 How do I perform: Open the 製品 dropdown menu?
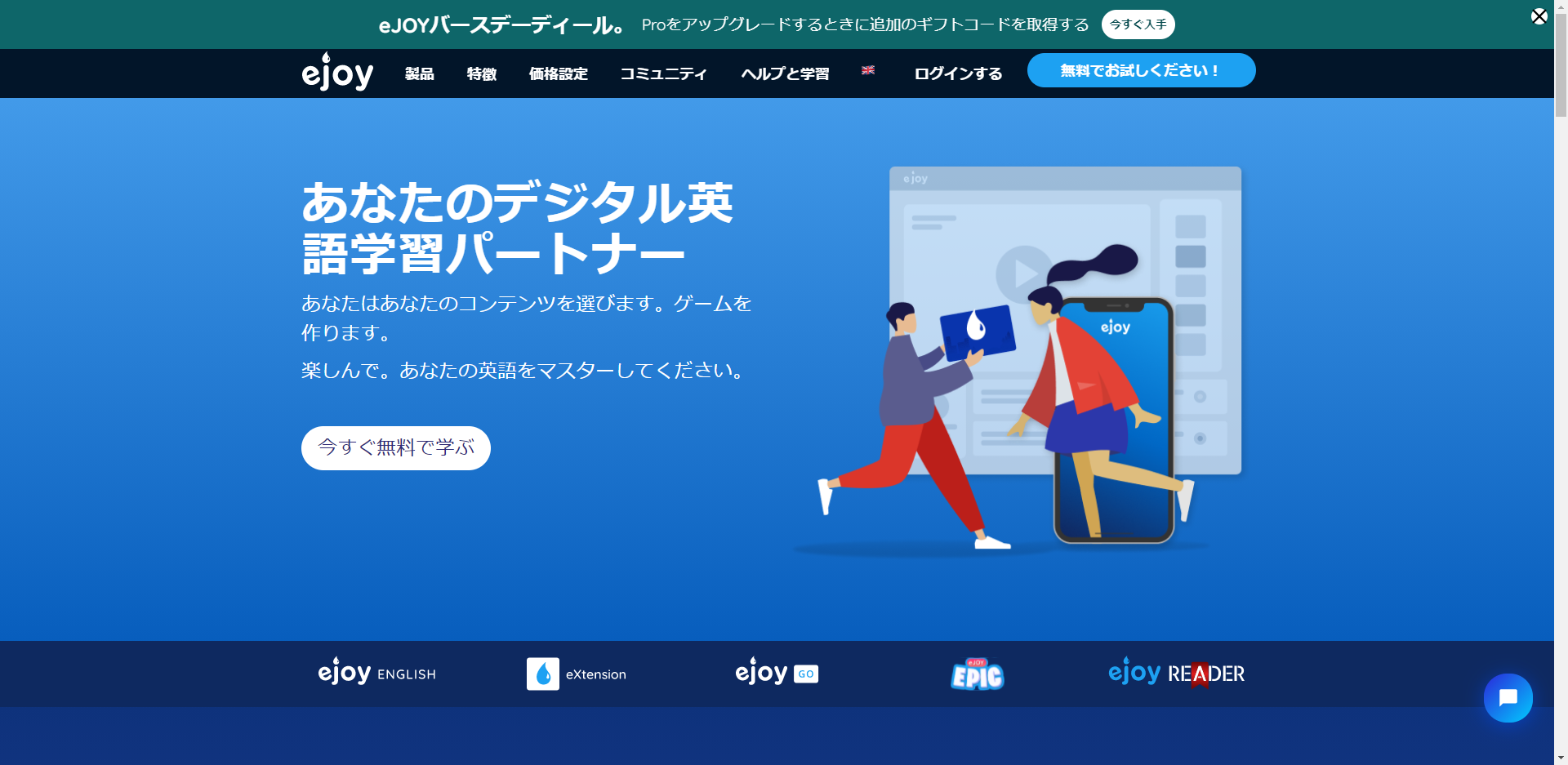point(419,73)
